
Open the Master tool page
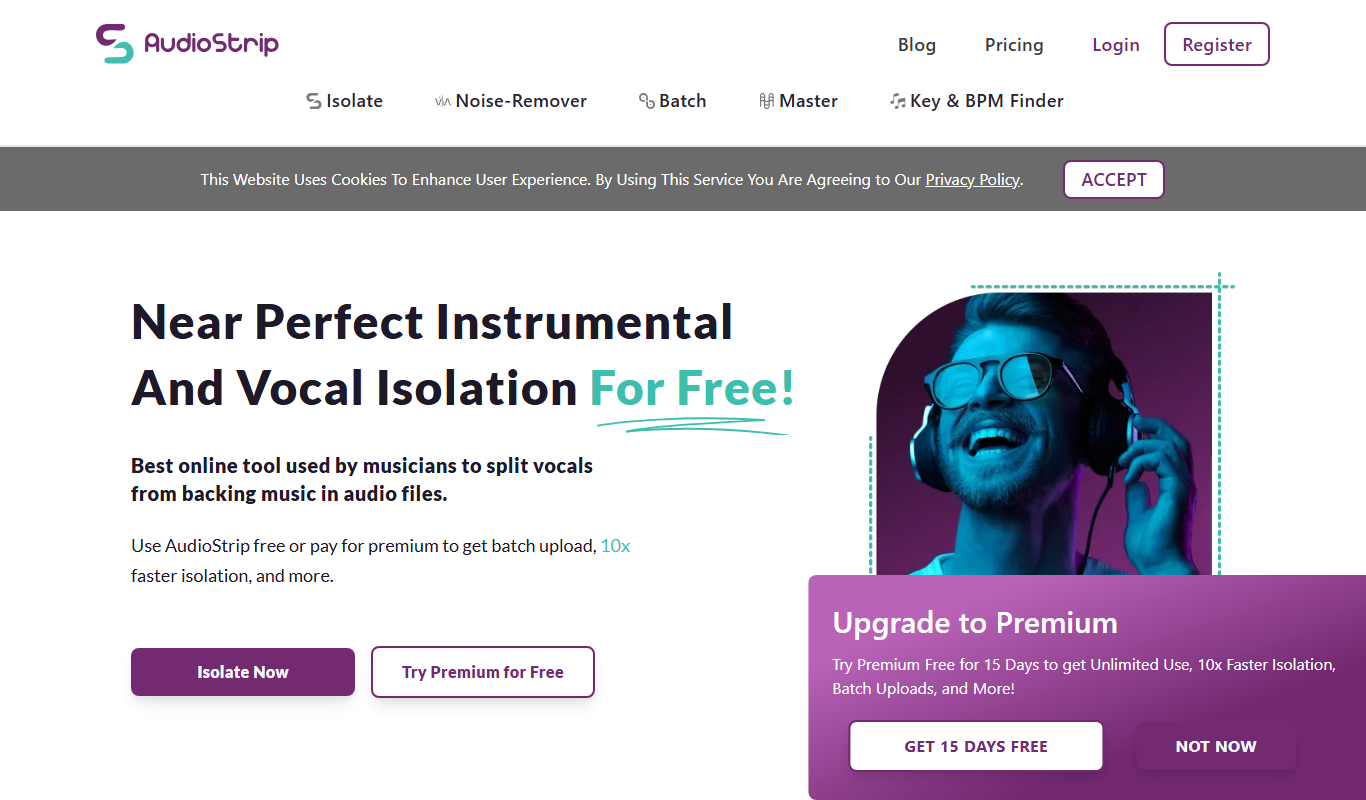coord(798,101)
